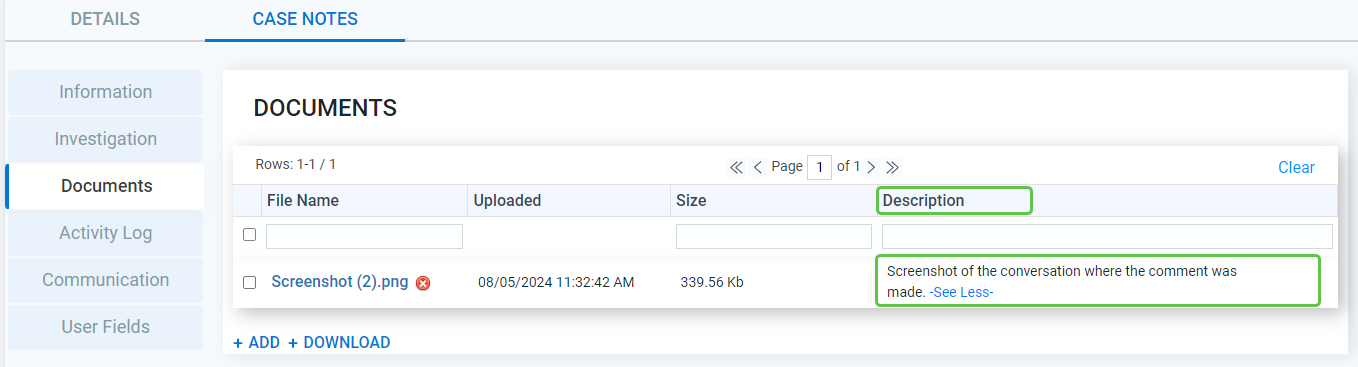This screenshot has height=367, width=1358.
Task: Open the Investigation section
Action: [x=105, y=139]
